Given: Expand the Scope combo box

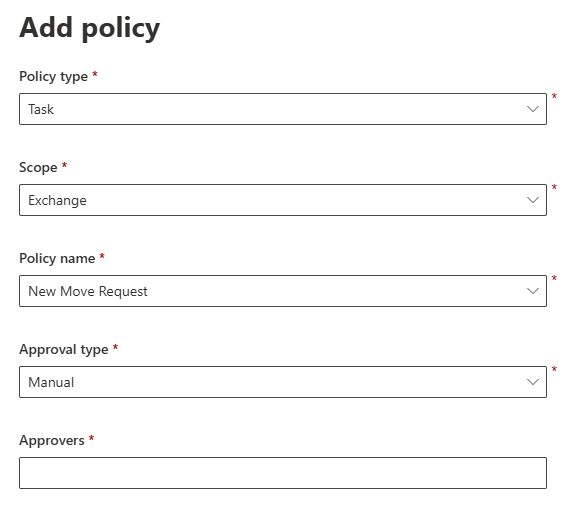Looking at the screenshot, I should coord(283,200).
